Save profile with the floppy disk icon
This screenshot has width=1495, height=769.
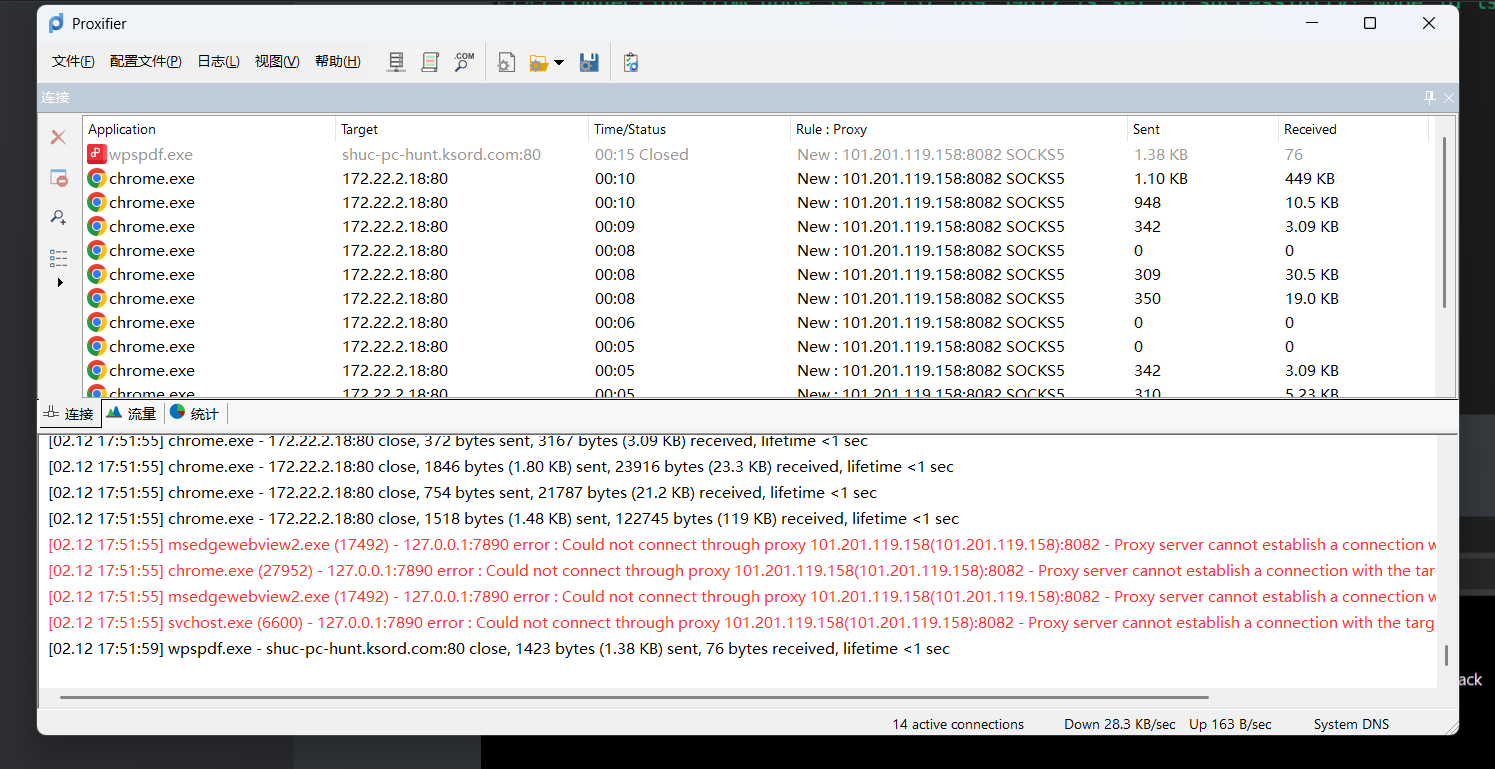[x=589, y=62]
